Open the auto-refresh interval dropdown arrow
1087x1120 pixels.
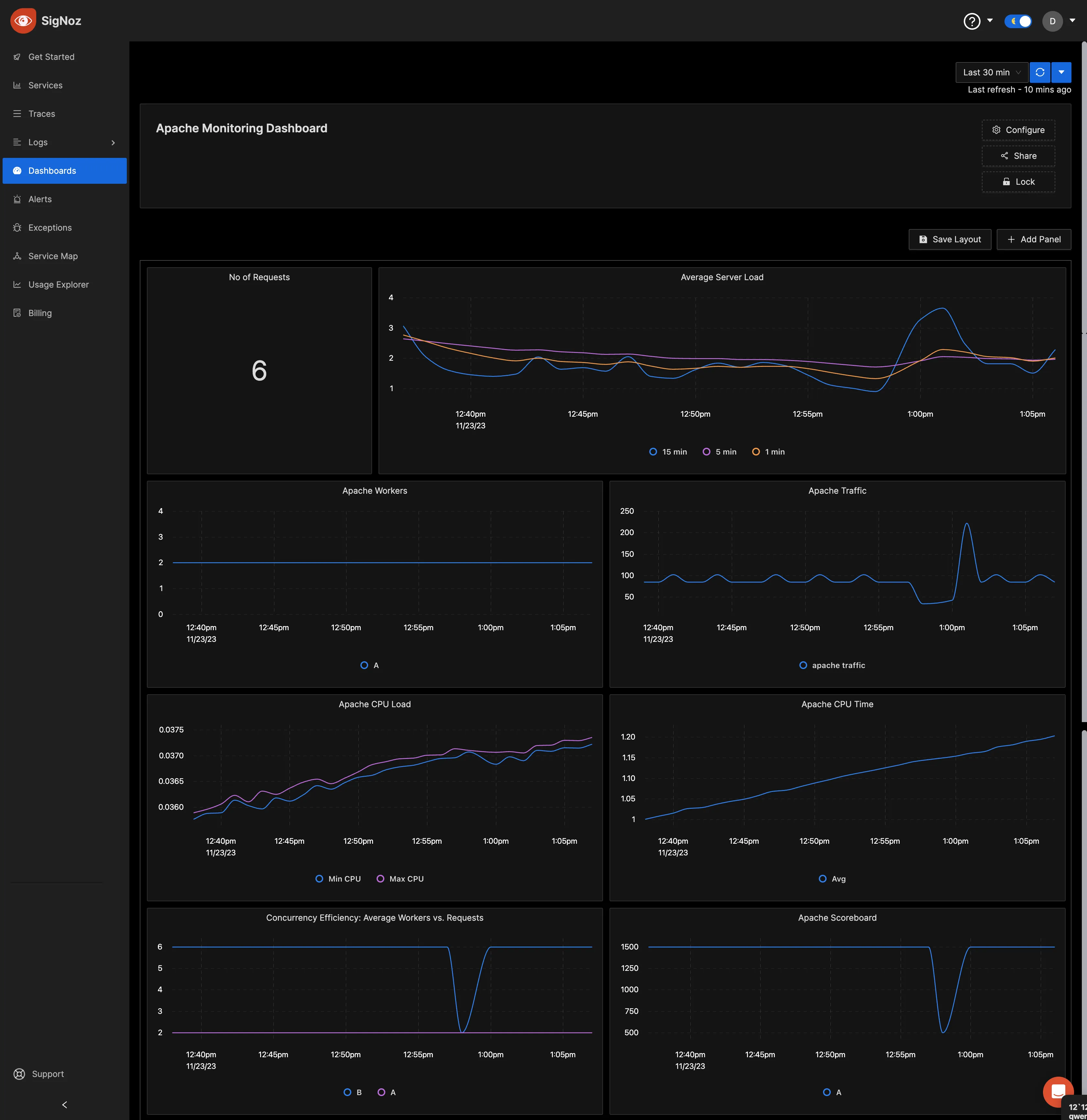pyautogui.click(x=1061, y=72)
